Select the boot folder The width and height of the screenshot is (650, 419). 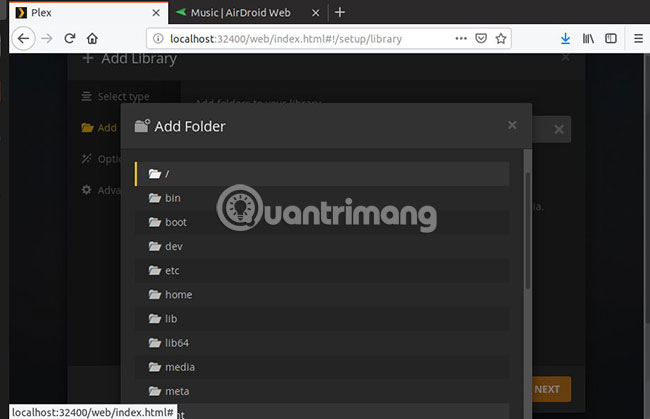(x=322, y=222)
